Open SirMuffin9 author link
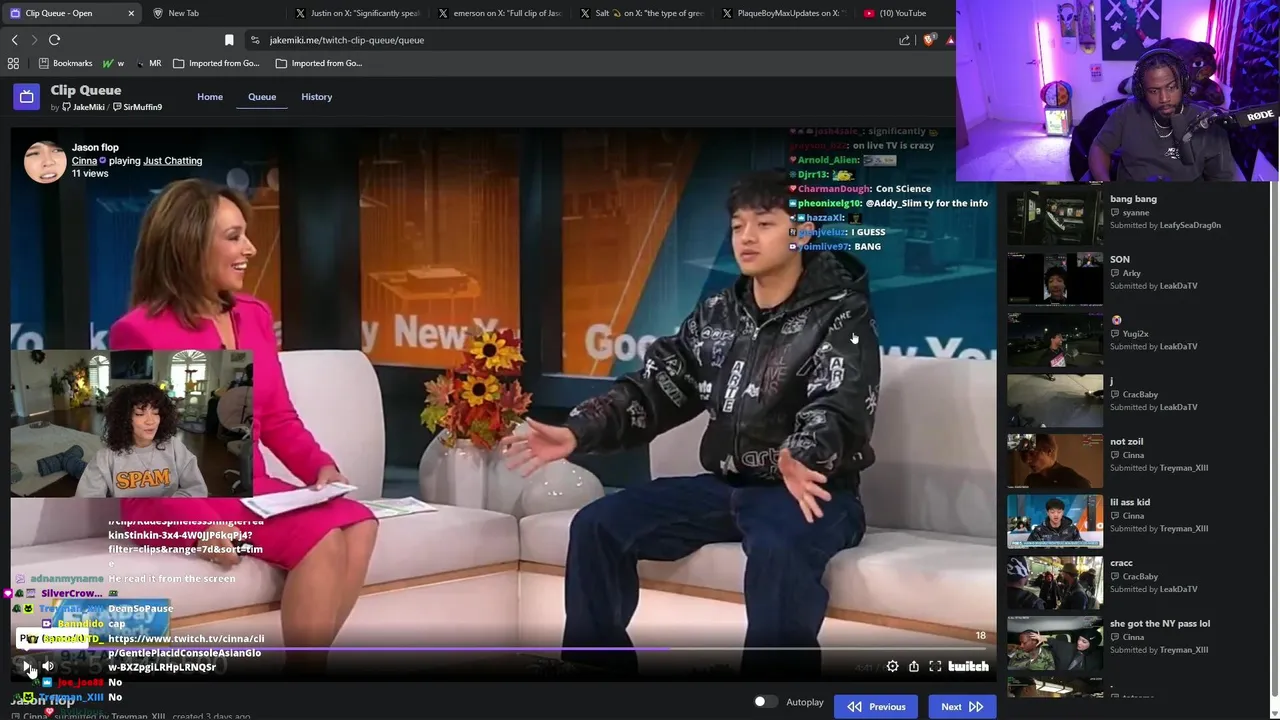Viewport: 1280px width, 720px height. click(138, 107)
